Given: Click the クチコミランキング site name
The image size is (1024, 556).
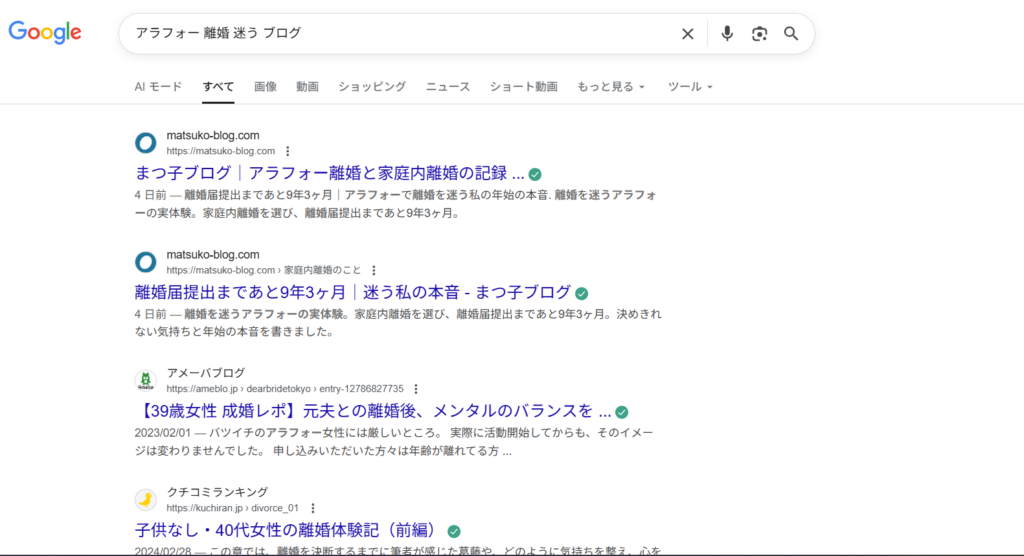Looking at the screenshot, I should point(217,492).
